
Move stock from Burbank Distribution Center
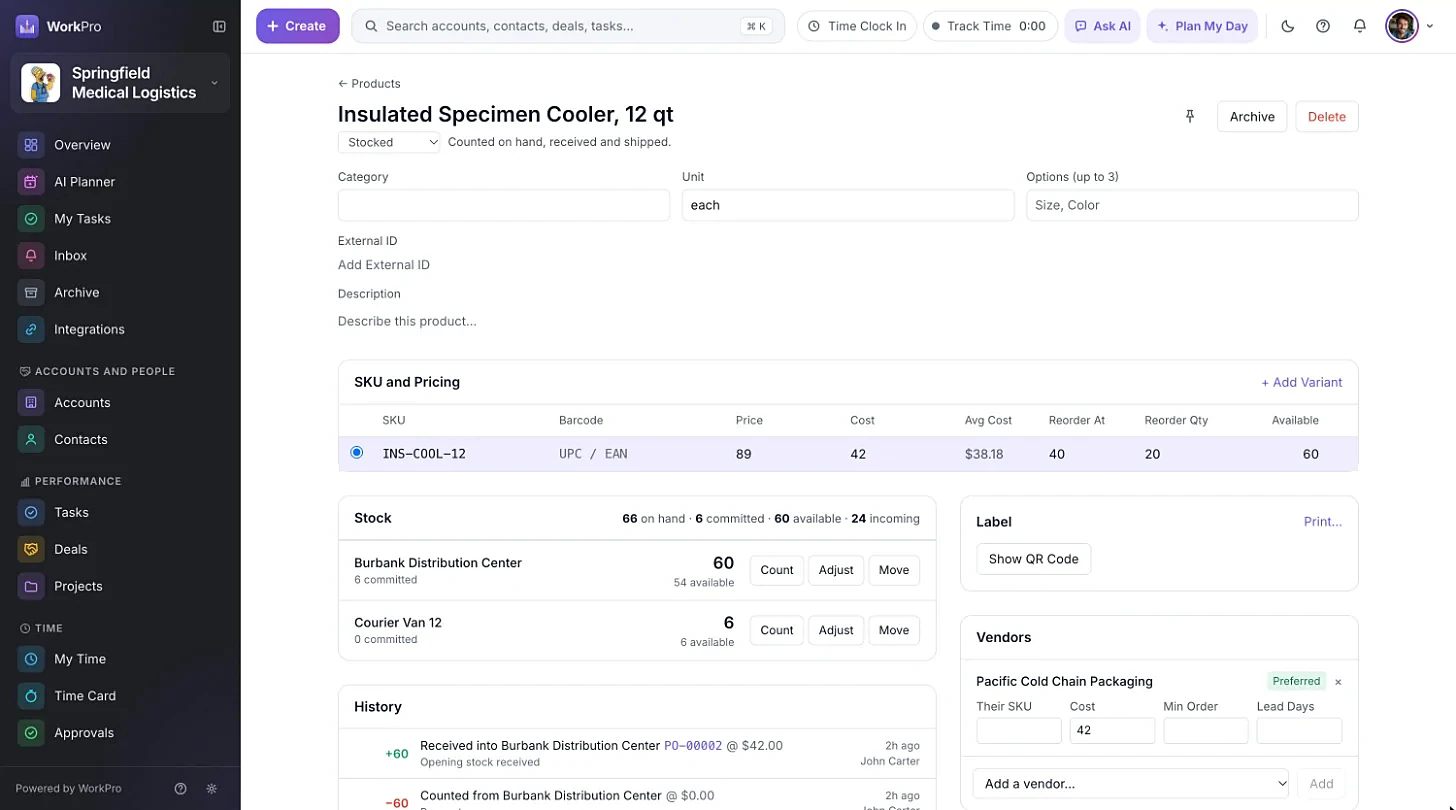[894, 570]
